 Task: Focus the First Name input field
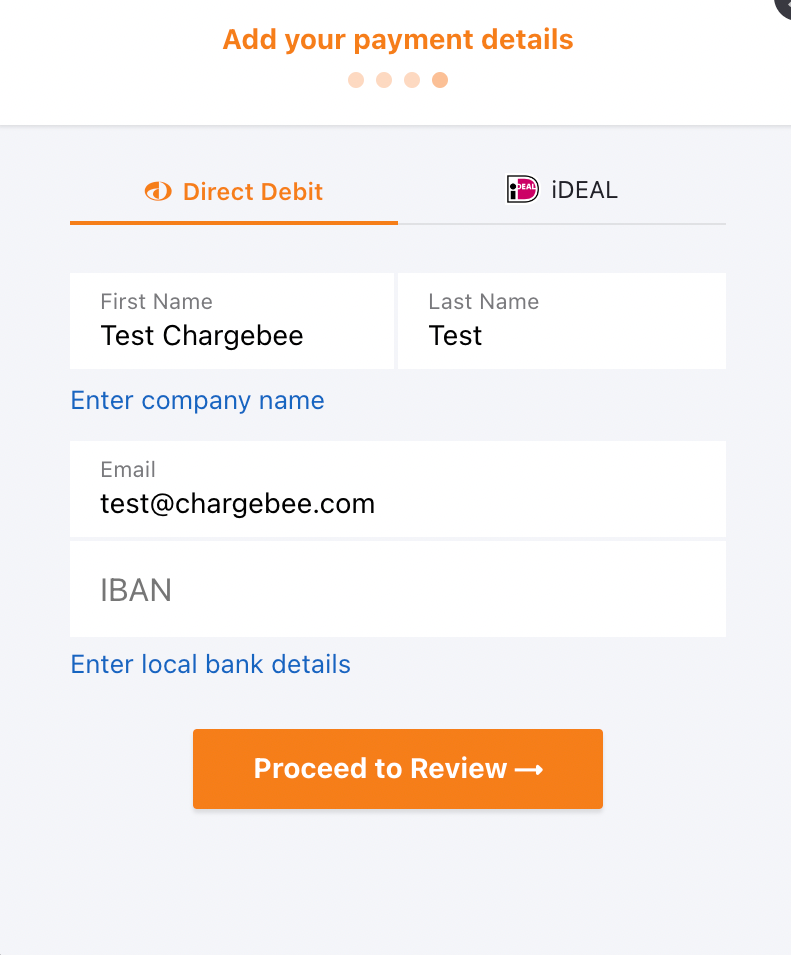click(x=232, y=321)
